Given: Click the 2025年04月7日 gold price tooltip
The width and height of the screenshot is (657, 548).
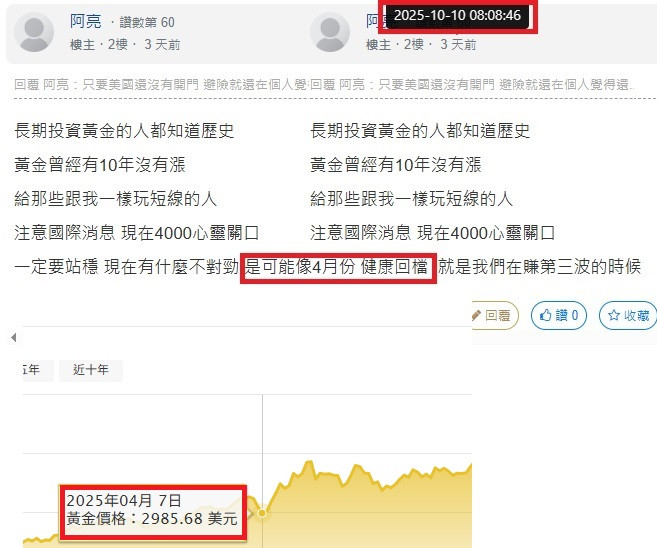Looking at the screenshot, I should click(x=153, y=512).
